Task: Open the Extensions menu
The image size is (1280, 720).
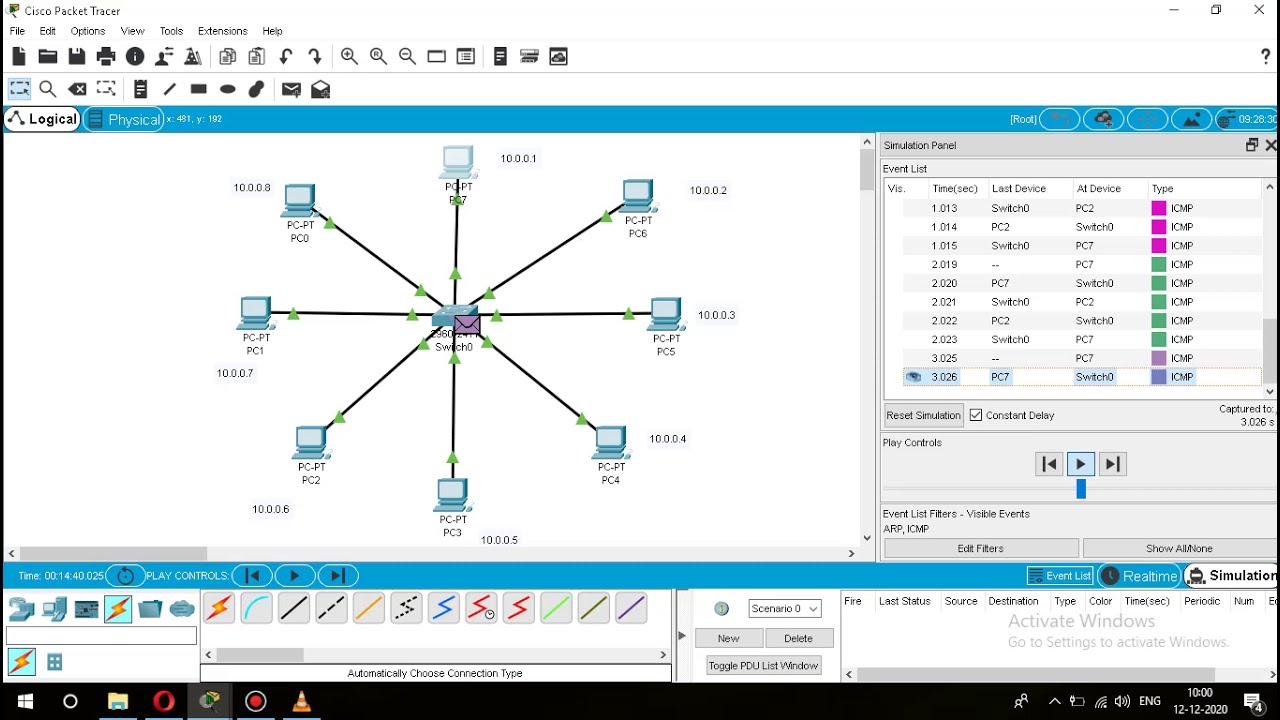Action: [222, 31]
